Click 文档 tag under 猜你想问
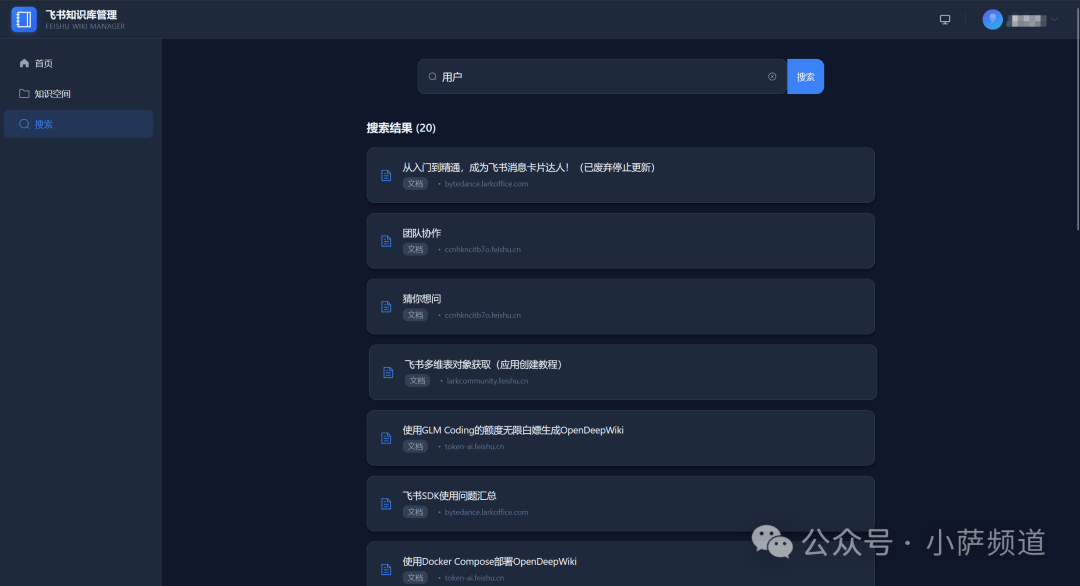 point(415,315)
